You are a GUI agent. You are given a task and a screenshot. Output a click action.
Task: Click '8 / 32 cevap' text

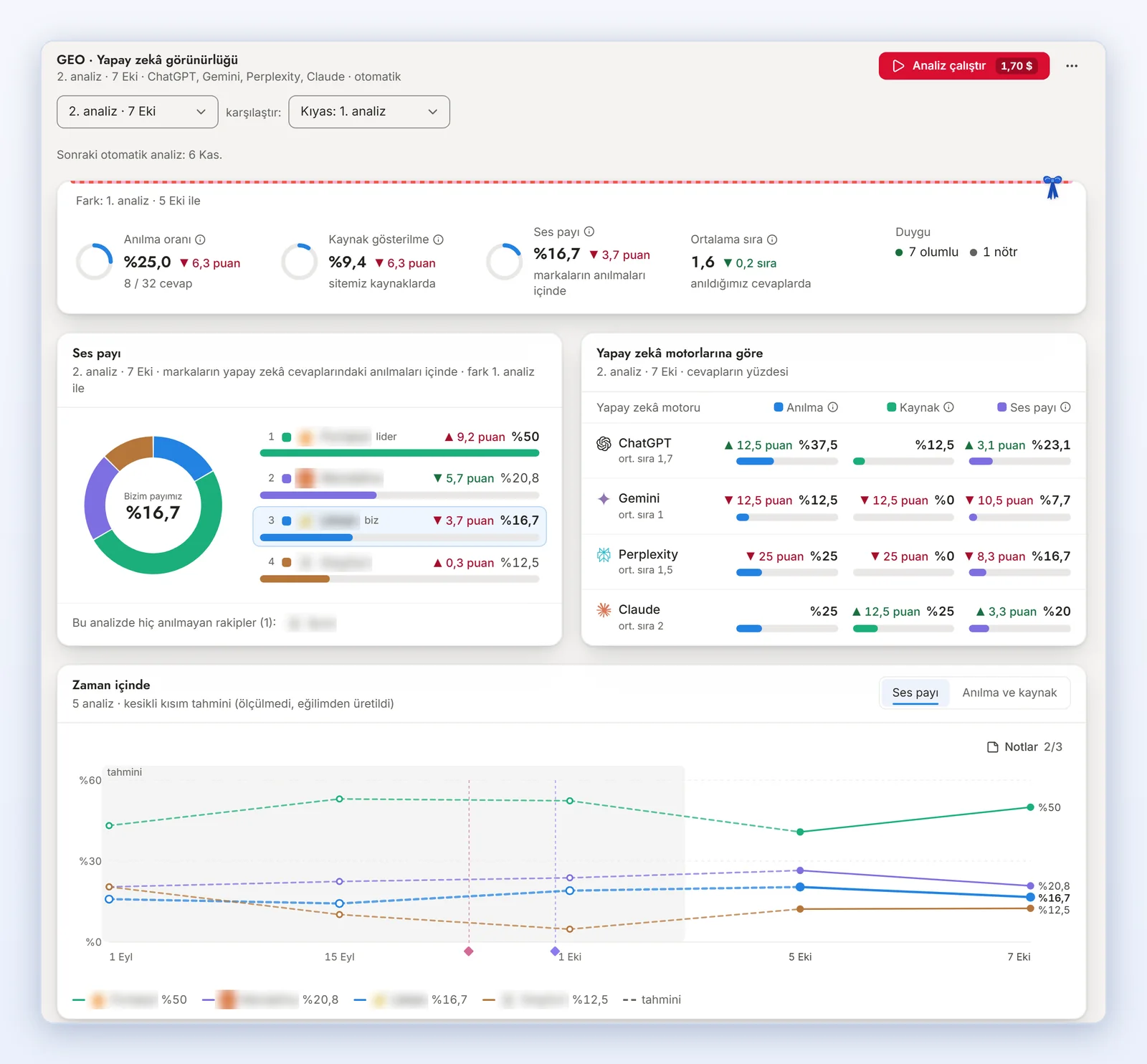pyautogui.click(x=158, y=284)
